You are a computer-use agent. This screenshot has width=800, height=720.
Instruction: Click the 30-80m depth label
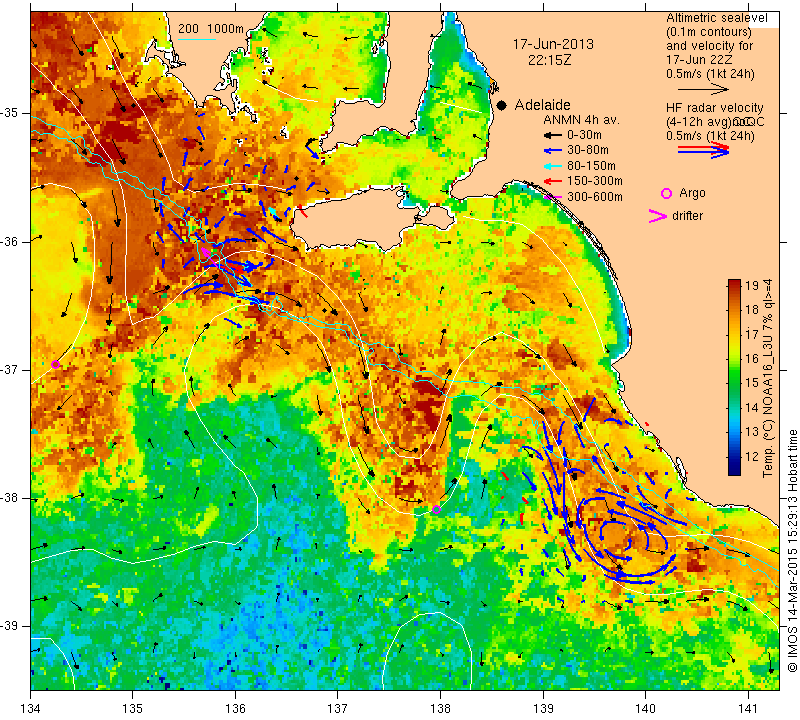[x=588, y=151]
